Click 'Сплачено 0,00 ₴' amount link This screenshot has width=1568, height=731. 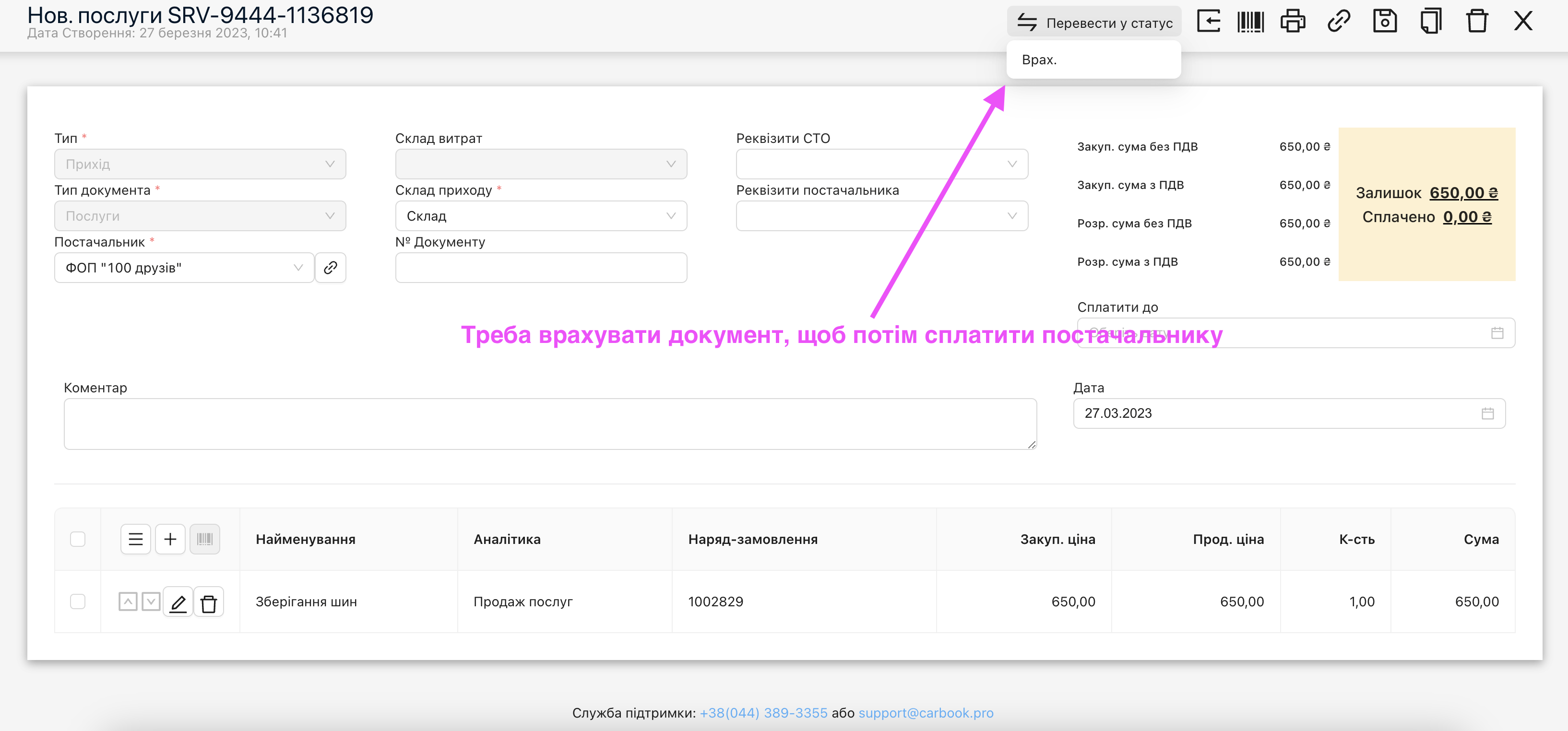point(1467,217)
